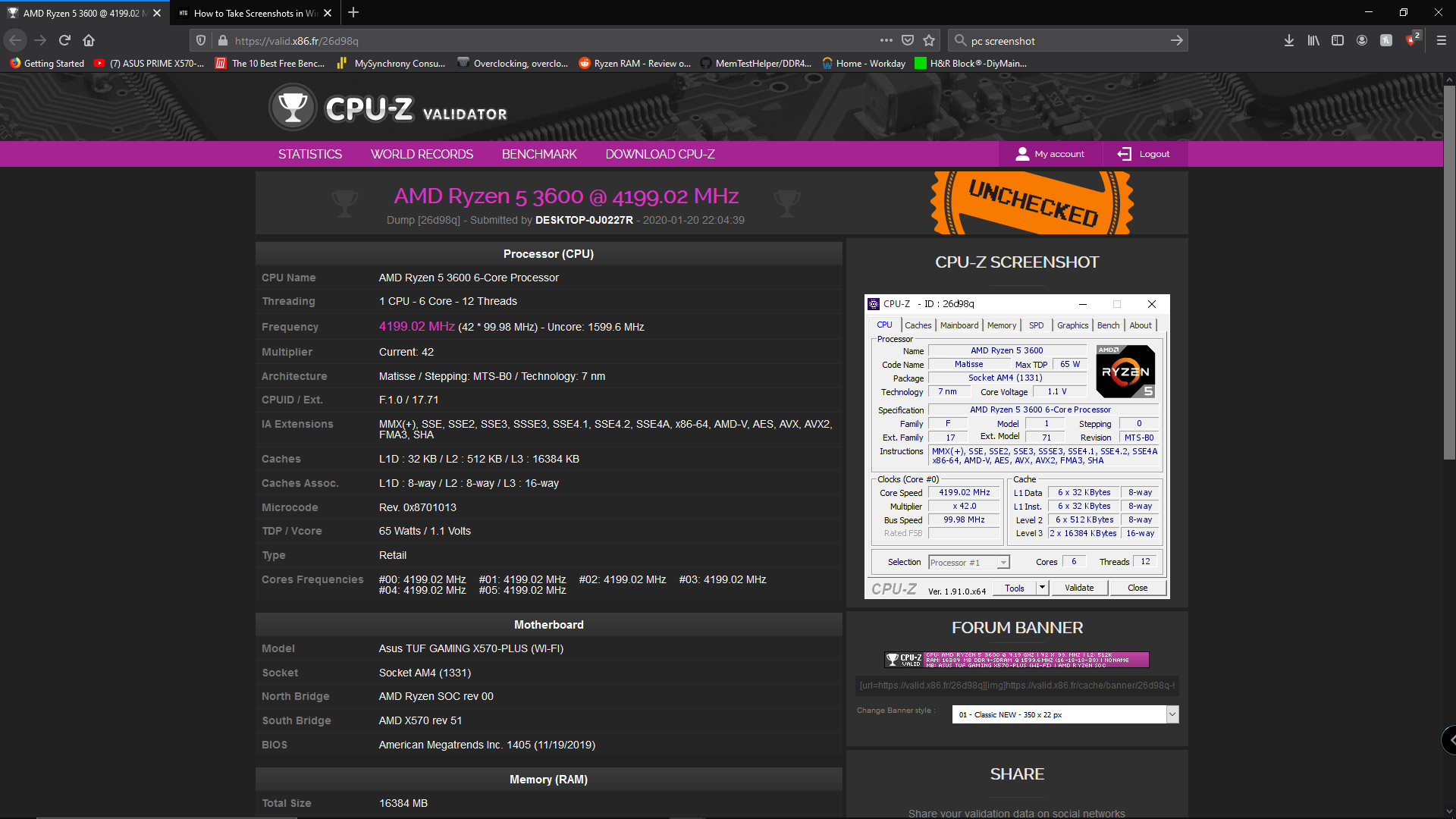This screenshot has height=819, width=1456.
Task: Open the Home - Workday bookmark
Action: tap(863, 64)
